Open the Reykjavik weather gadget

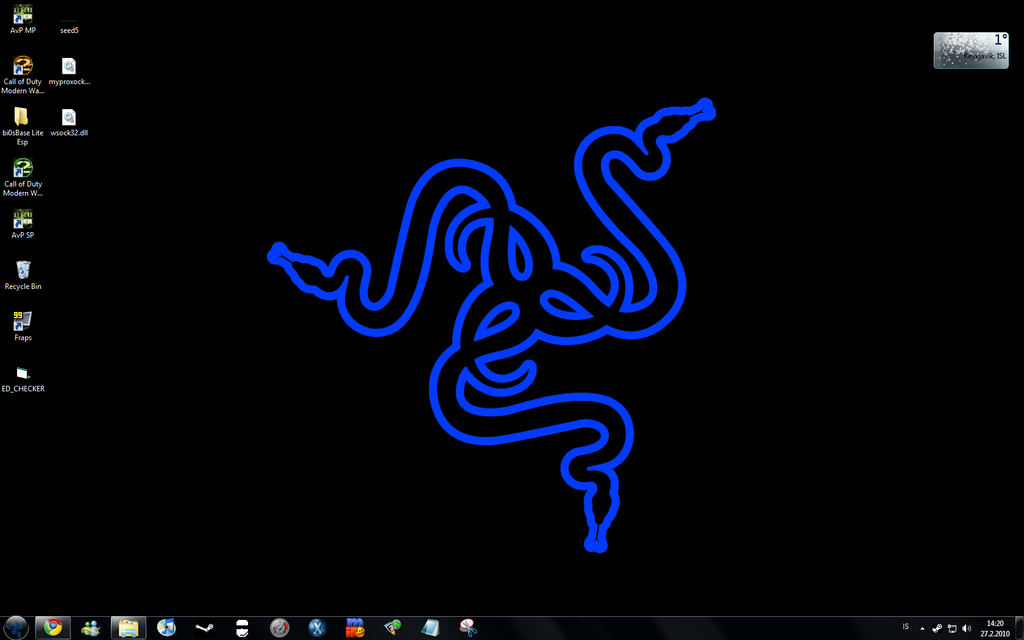point(970,50)
